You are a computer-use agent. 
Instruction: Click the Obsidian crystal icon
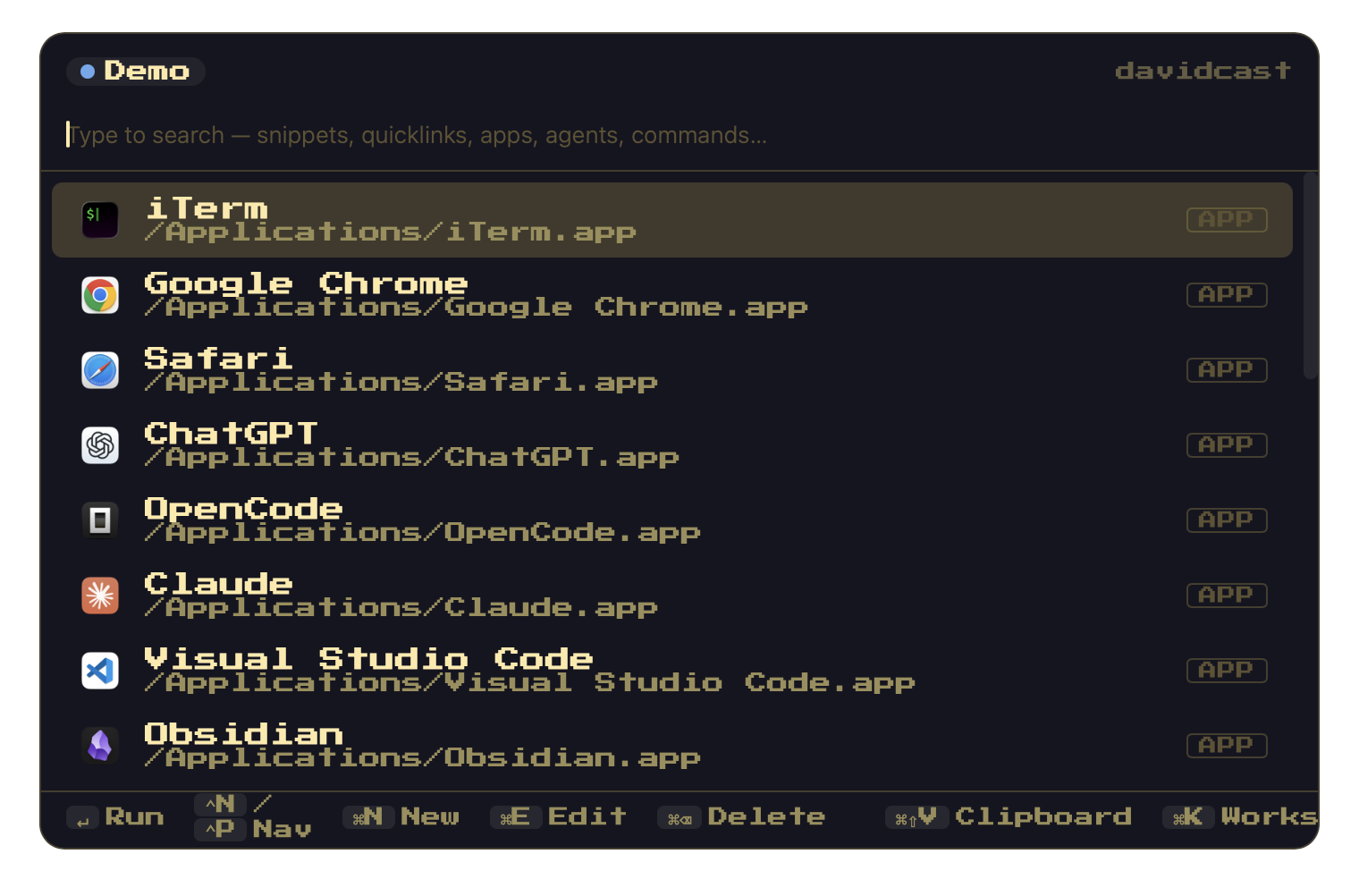click(x=100, y=746)
